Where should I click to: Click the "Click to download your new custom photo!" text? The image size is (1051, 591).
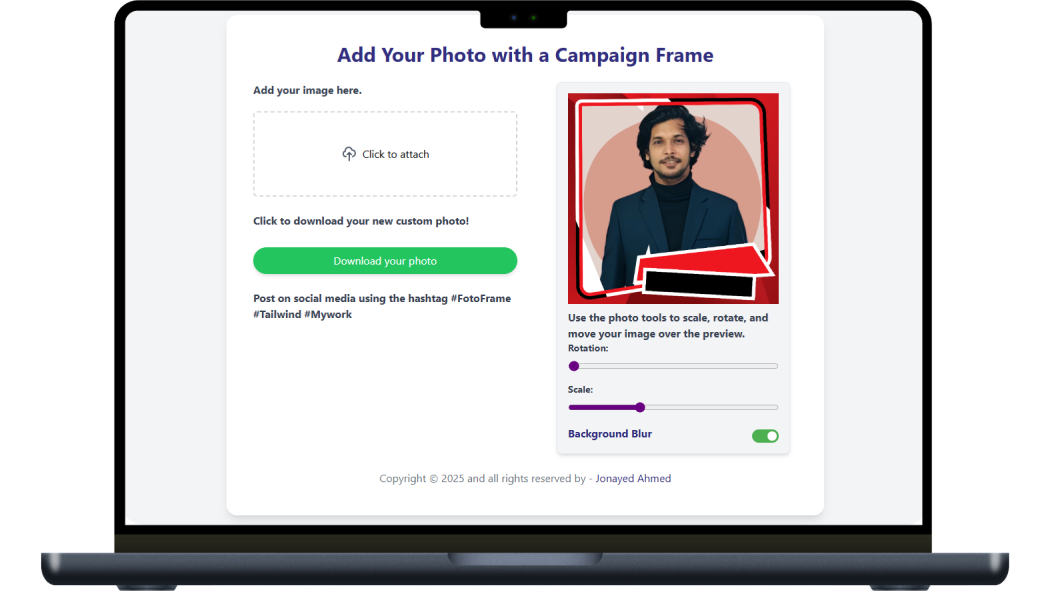coord(361,221)
